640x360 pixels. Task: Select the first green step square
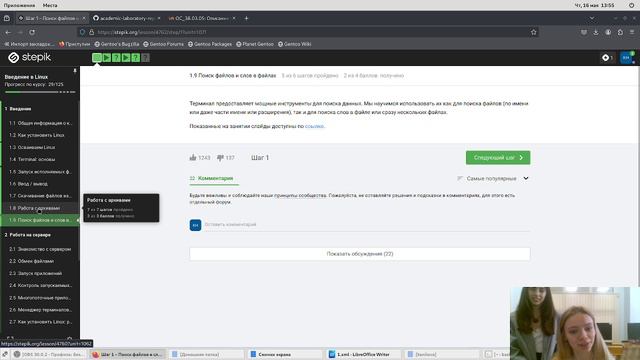[x=97, y=58]
